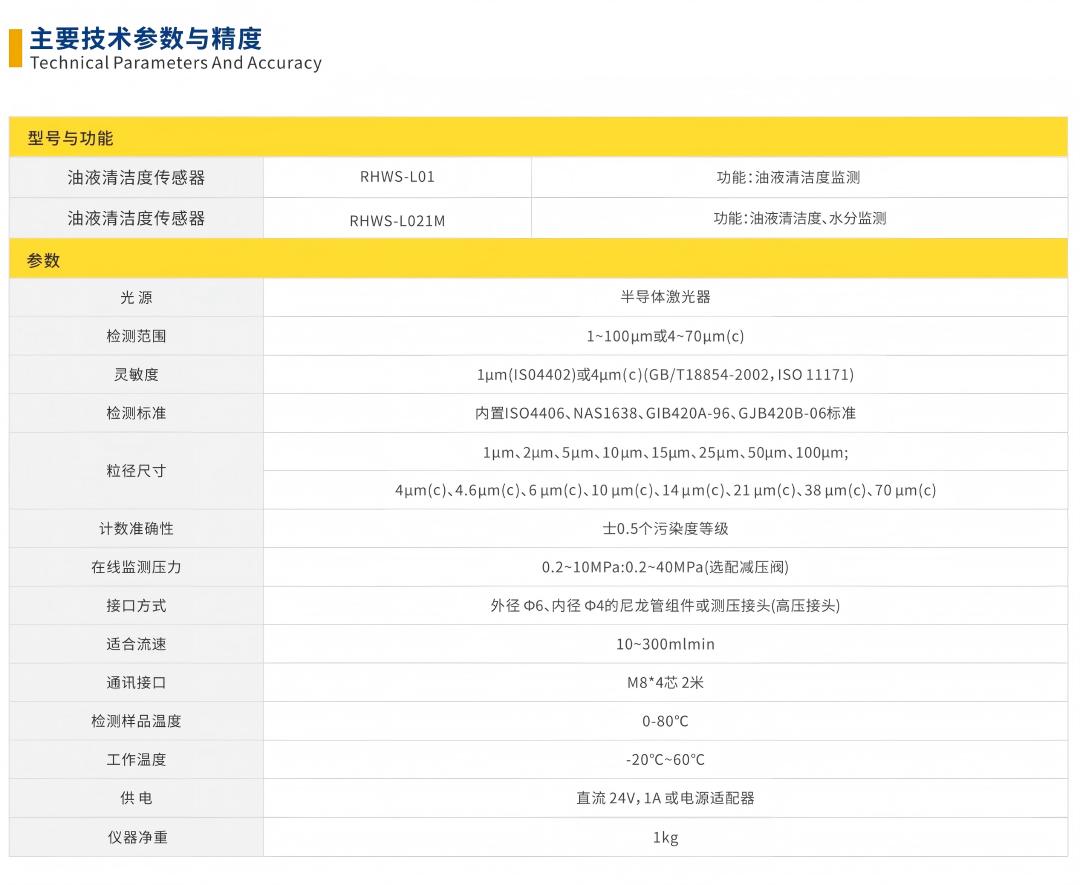
Task: Click the 功能:油液清洁度、水分监测 cell
Action: click(799, 218)
